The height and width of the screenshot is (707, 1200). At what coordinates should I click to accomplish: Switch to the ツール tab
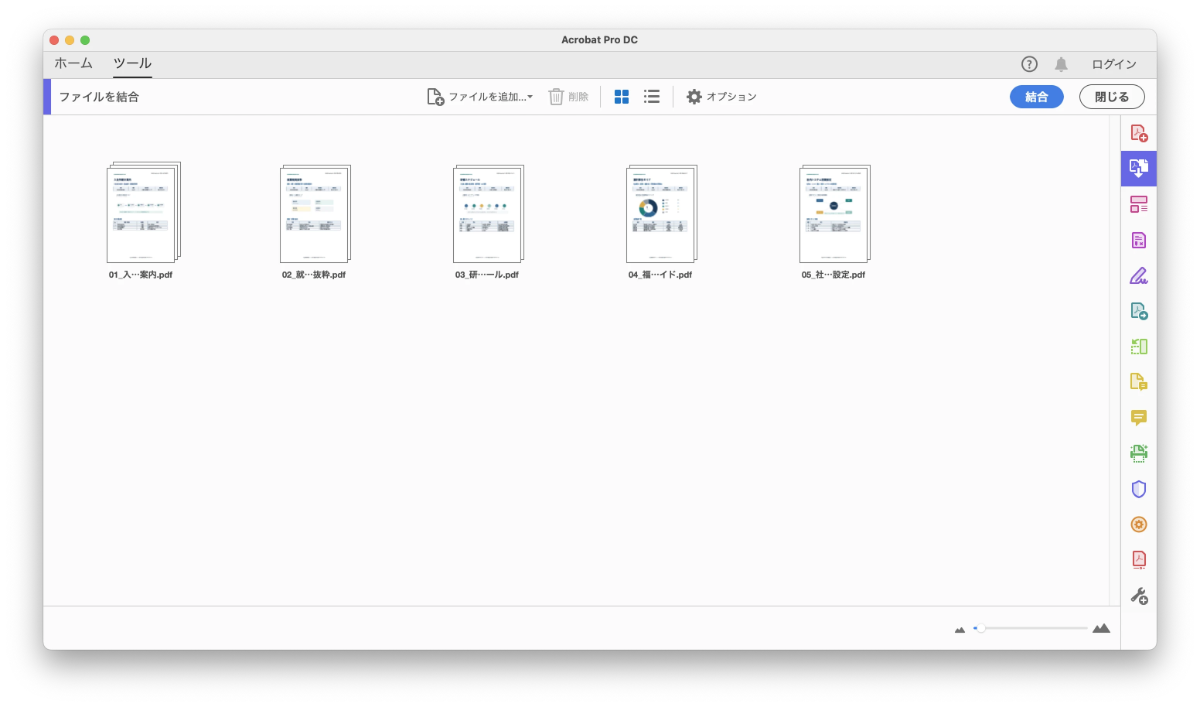click(132, 63)
